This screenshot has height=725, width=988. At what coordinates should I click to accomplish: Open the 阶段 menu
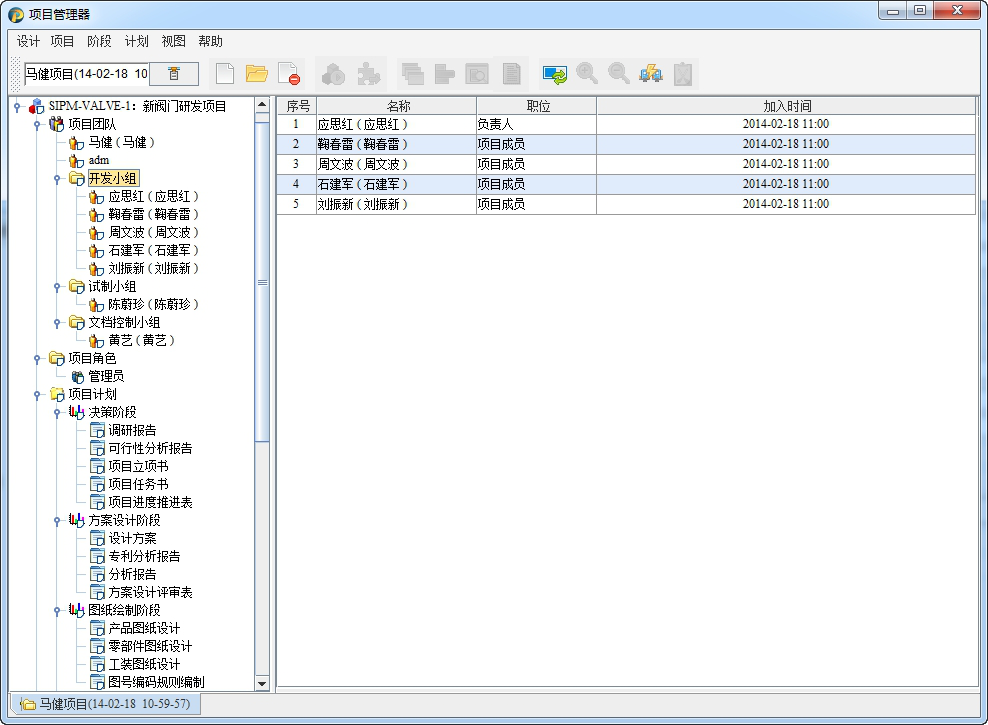(x=99, y=42)
